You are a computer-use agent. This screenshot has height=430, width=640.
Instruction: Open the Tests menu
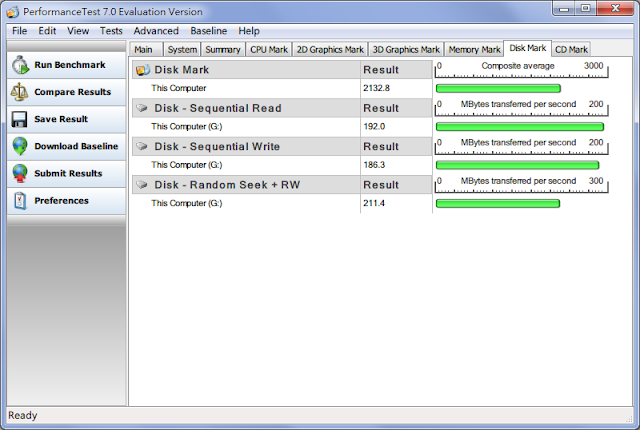coord(111,31)
